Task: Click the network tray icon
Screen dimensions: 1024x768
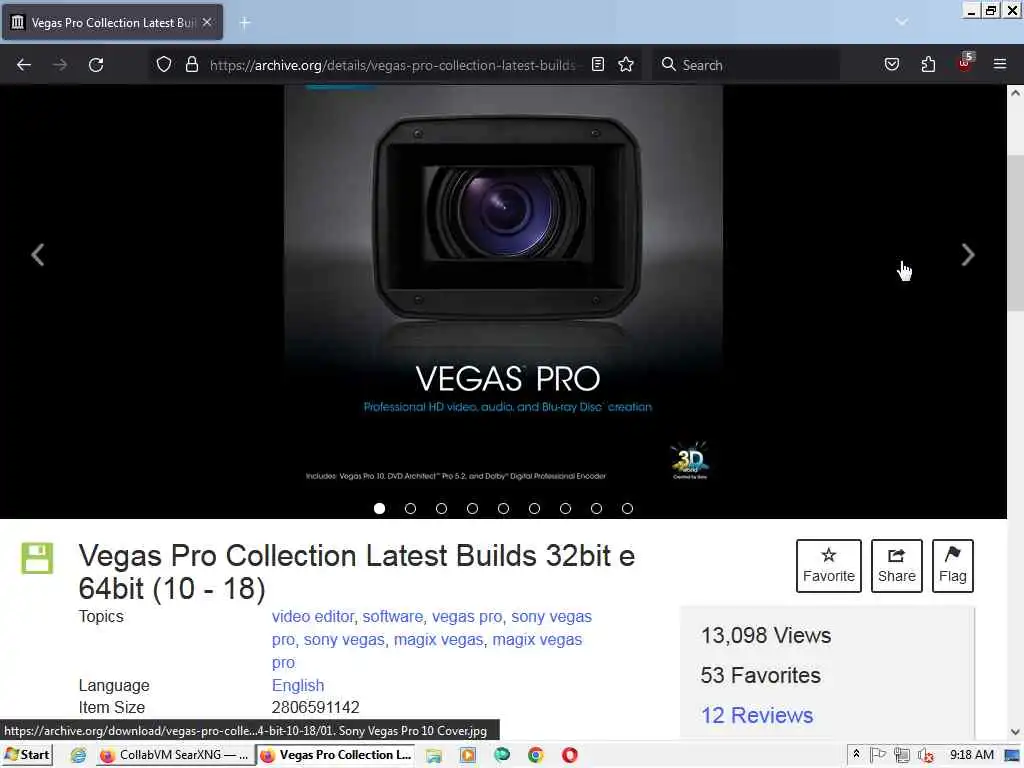Action: tap(902, 756)
